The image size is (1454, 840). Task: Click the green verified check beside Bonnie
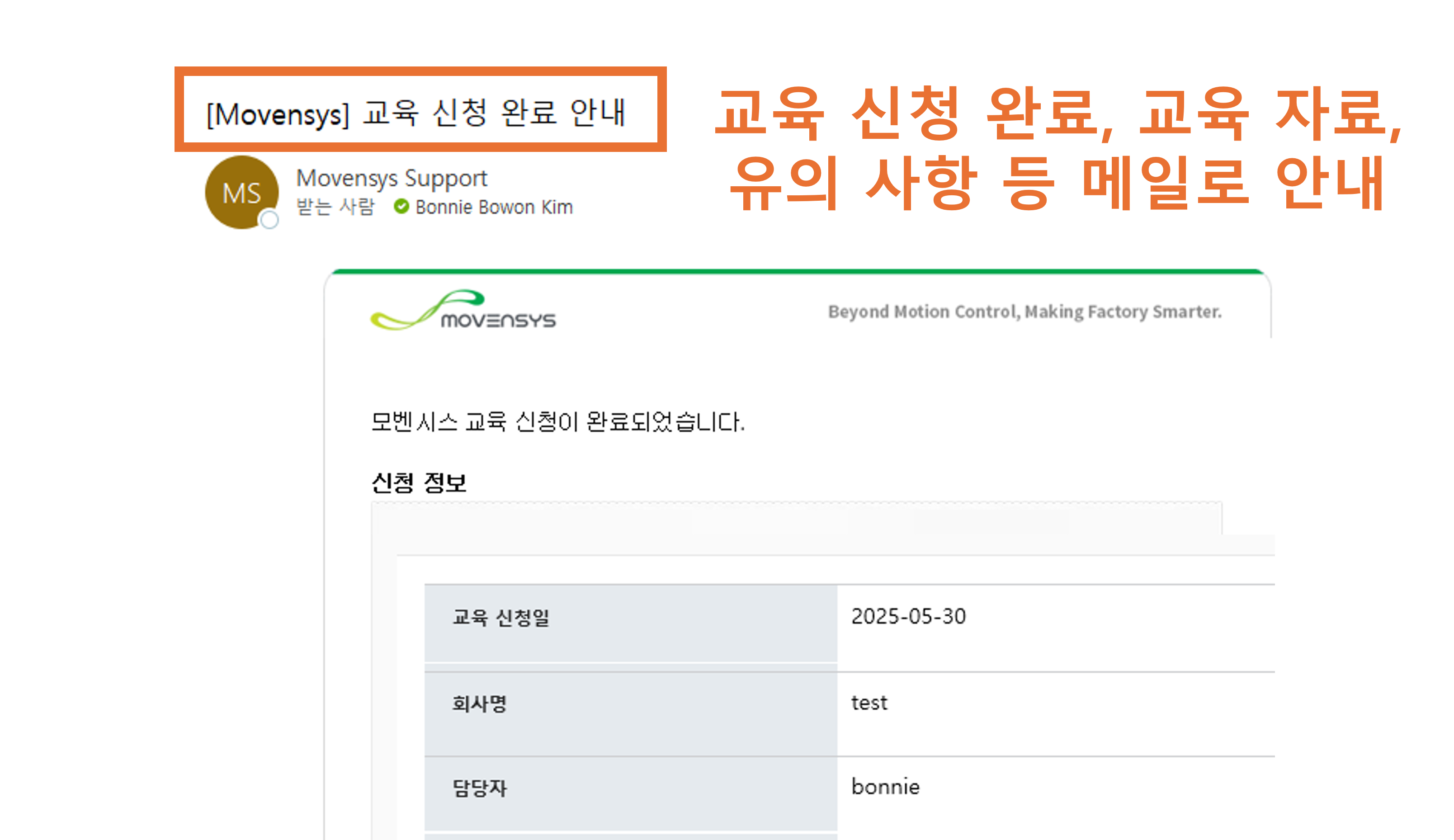401,207
